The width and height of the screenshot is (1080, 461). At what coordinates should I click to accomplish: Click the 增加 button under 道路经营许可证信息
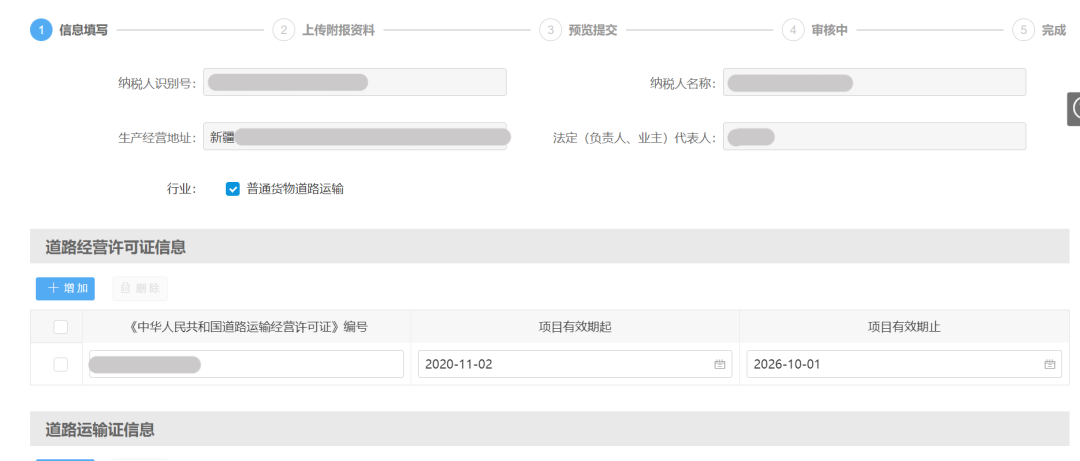point(65,289)
